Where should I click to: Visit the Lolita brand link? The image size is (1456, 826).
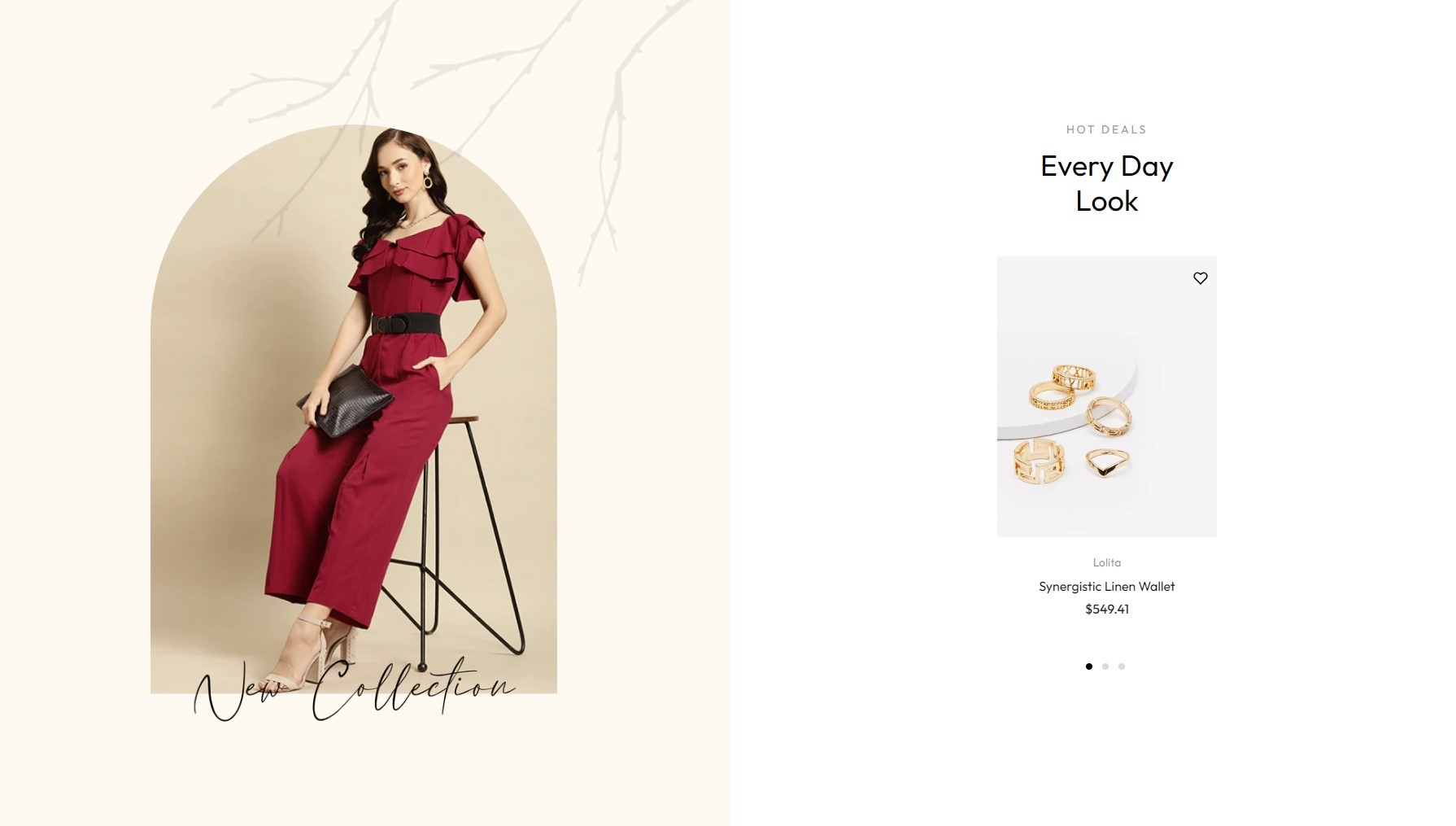(1107, 562)
